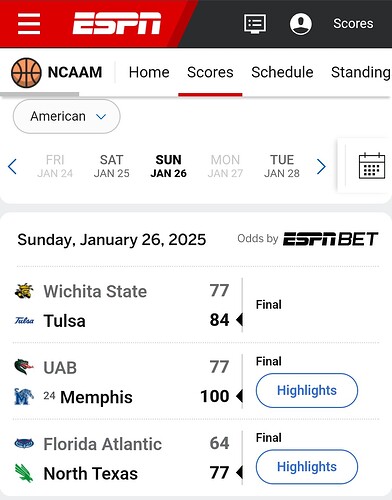392x500 pixels.
Task: Open Highlights for UAB vs Memphis
Action: [x=307, y=390]
